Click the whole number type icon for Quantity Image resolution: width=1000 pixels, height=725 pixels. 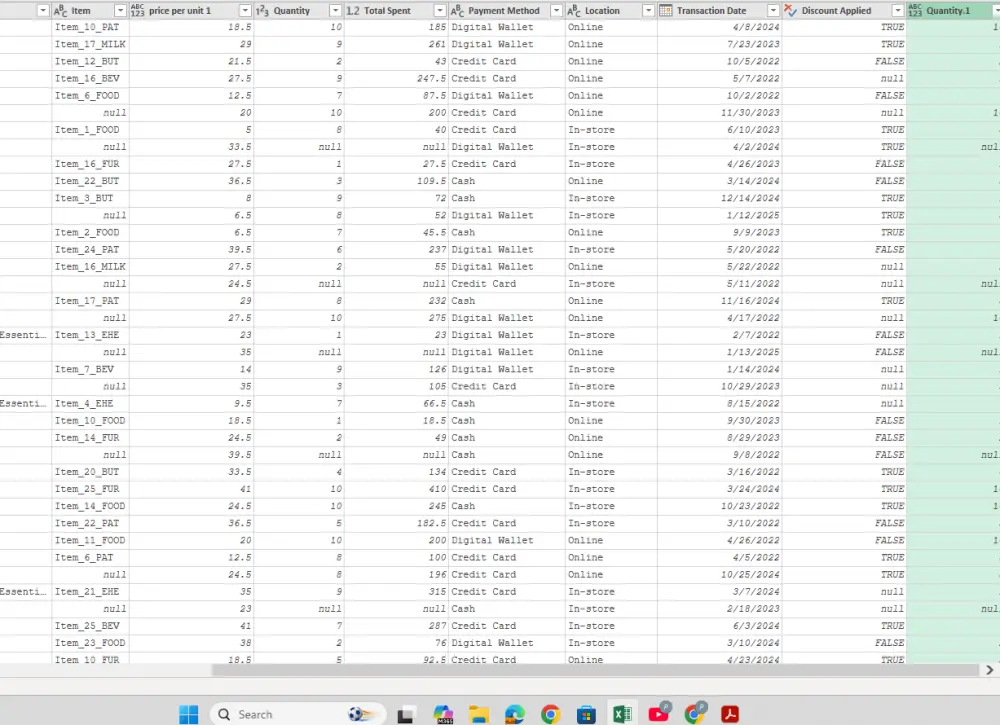click(262, 10)
